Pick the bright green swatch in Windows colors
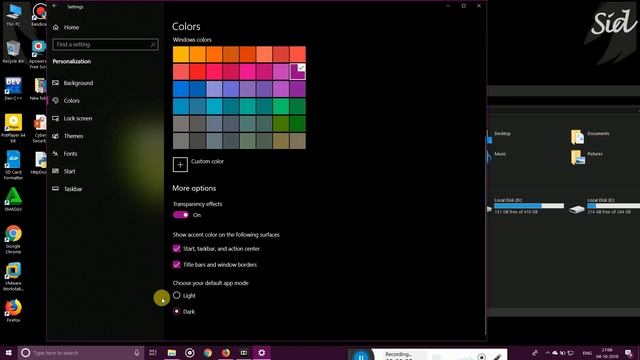 pyautogui.click(x=281, y=106)
